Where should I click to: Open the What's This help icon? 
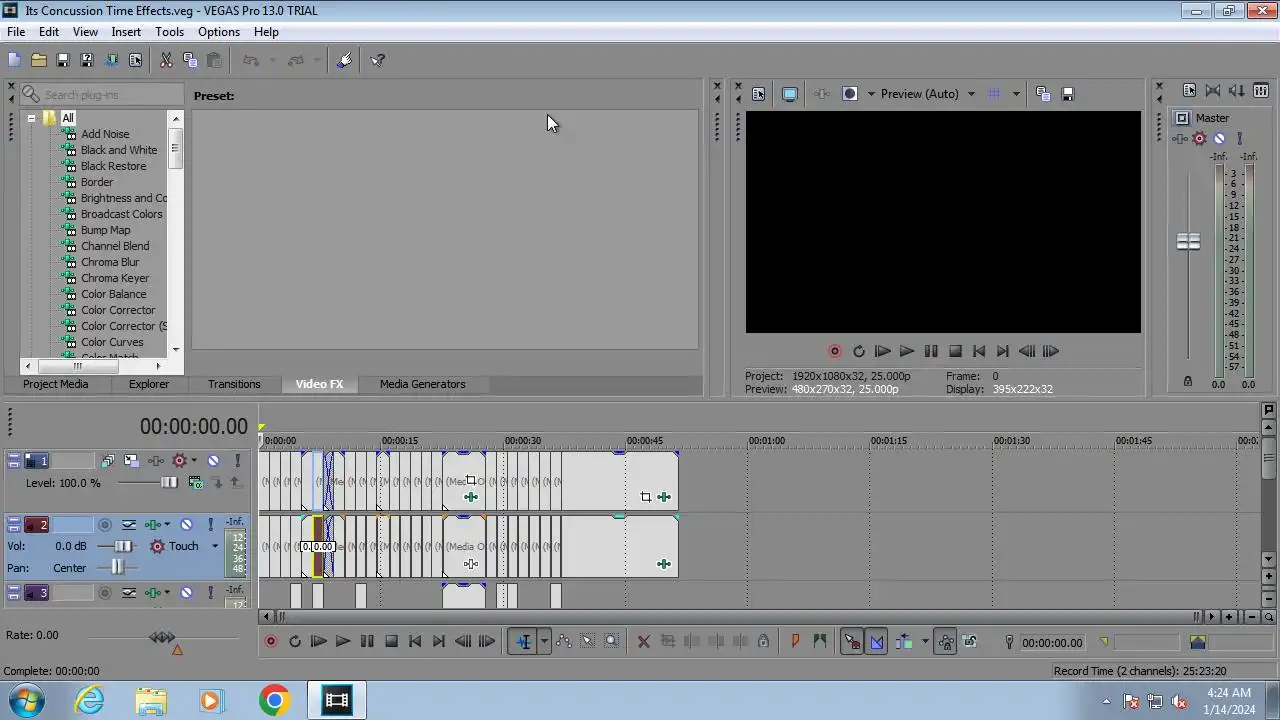click(378, 60)
